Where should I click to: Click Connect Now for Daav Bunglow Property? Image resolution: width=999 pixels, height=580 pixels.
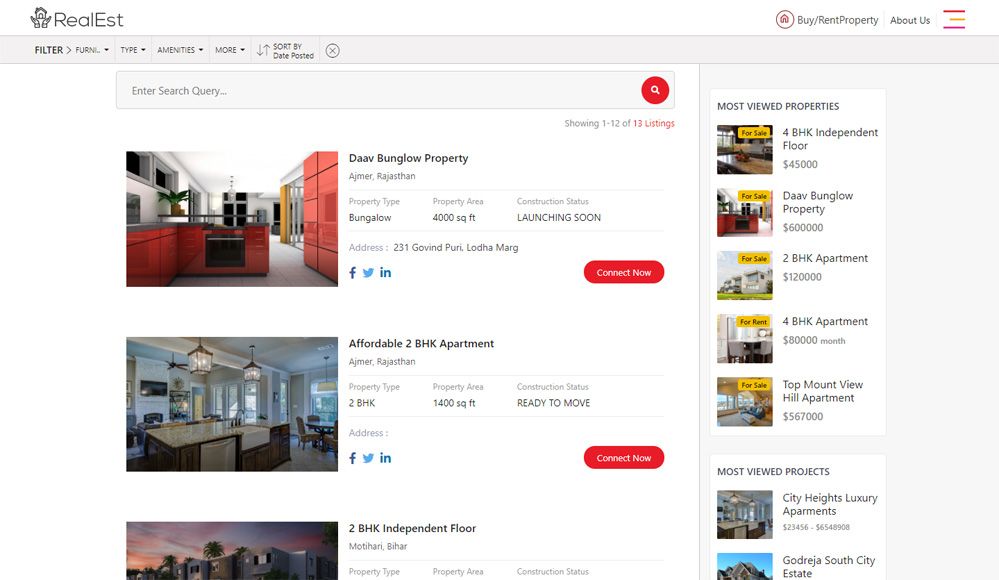(x=624, y=272)
